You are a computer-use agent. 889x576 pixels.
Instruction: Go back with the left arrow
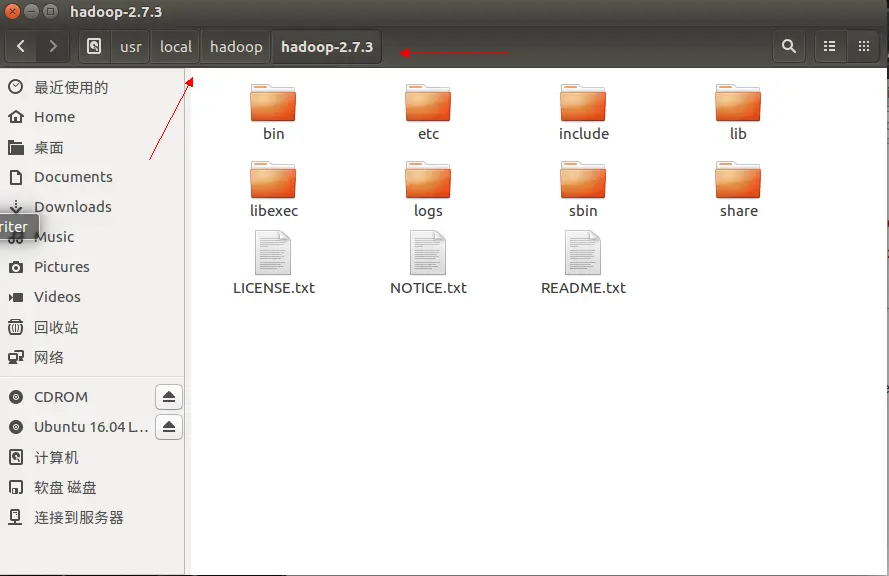[x=21, y=46]
